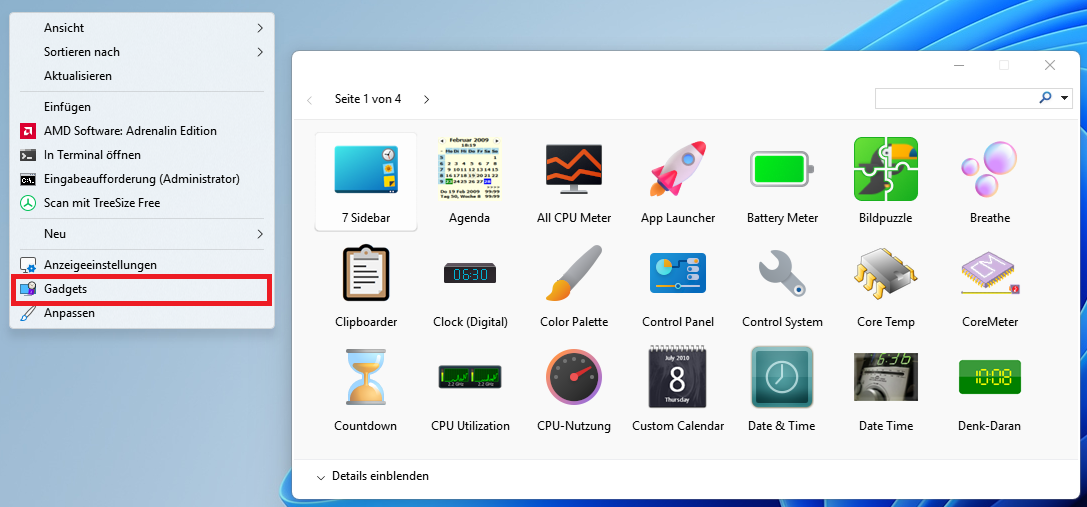1087x507 pixels.
Task: Choose Scan mit TreeSize Free
Action: click(142, 203)
